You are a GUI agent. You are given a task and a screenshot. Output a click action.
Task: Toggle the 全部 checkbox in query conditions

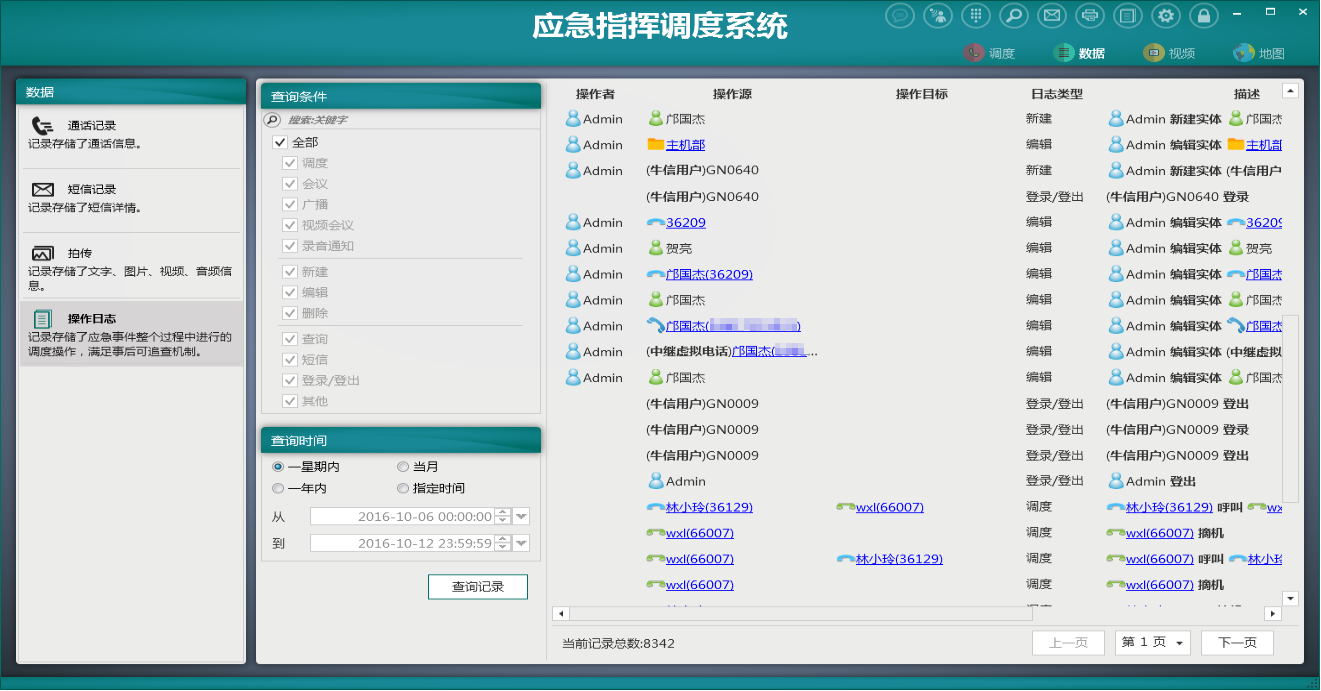[281, 143]
